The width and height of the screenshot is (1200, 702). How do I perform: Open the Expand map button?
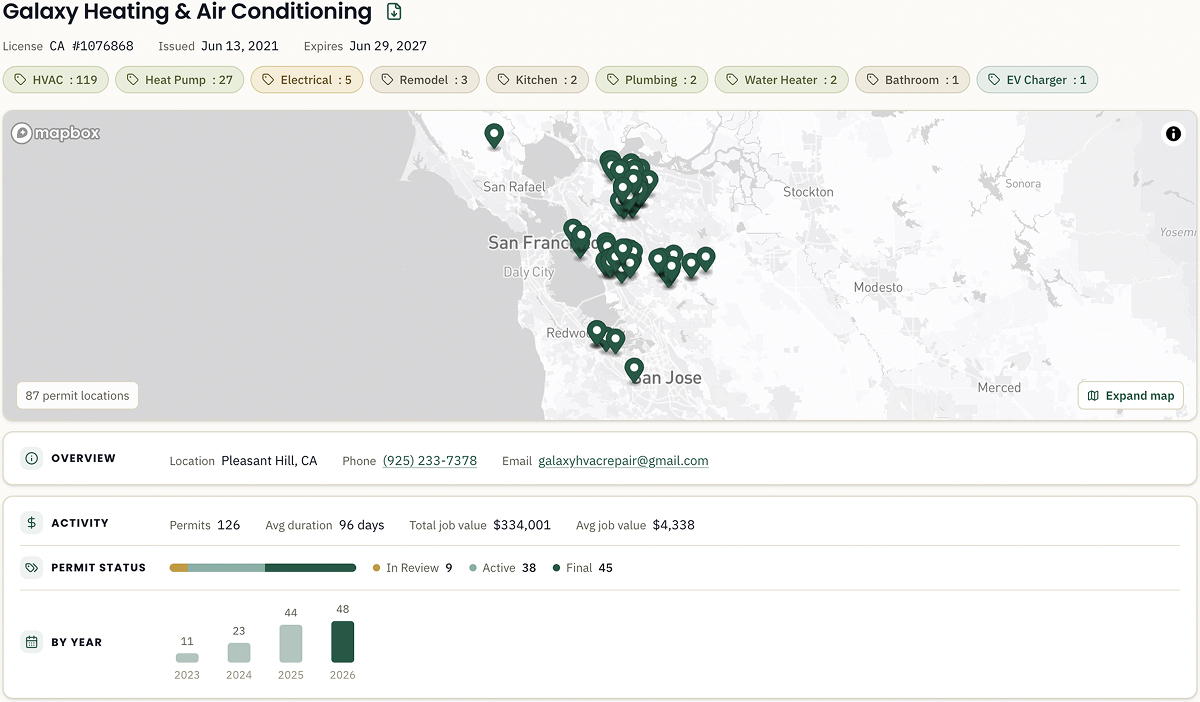[1131, 396]
